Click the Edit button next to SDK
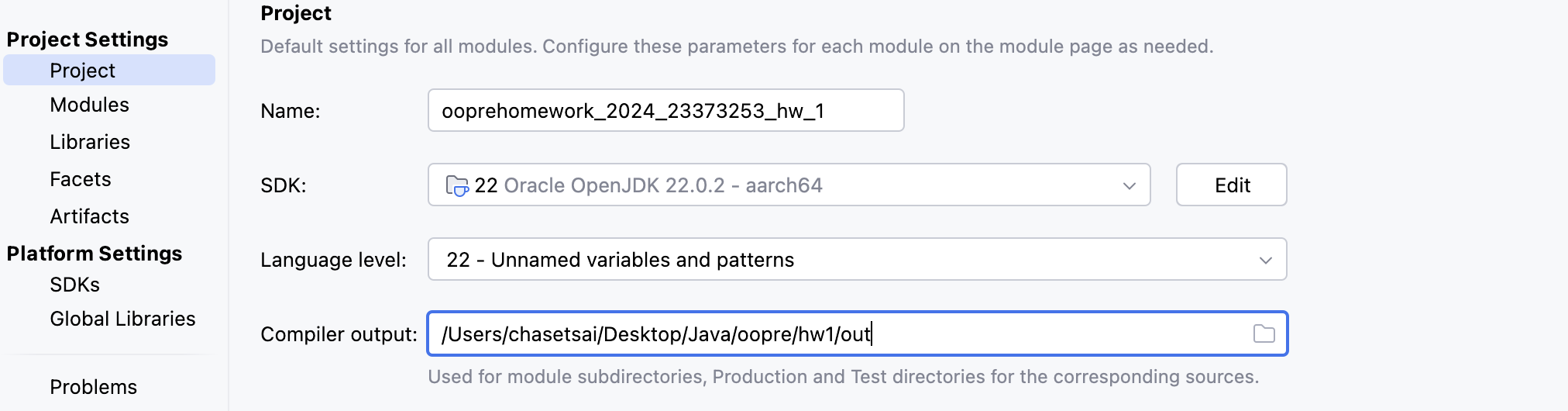The image size is (1568, 411). click(1231, 185)
